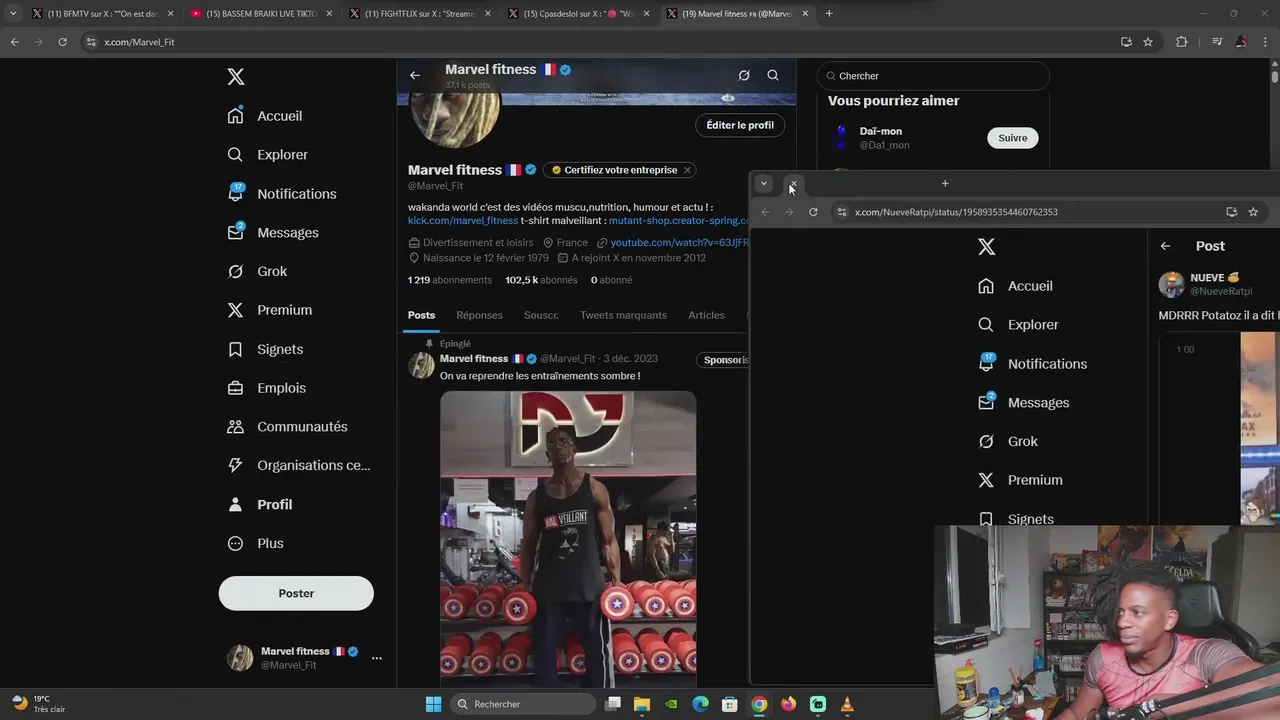
Task: Open Messages in the main window sidebar
Action: coord(273,233)
